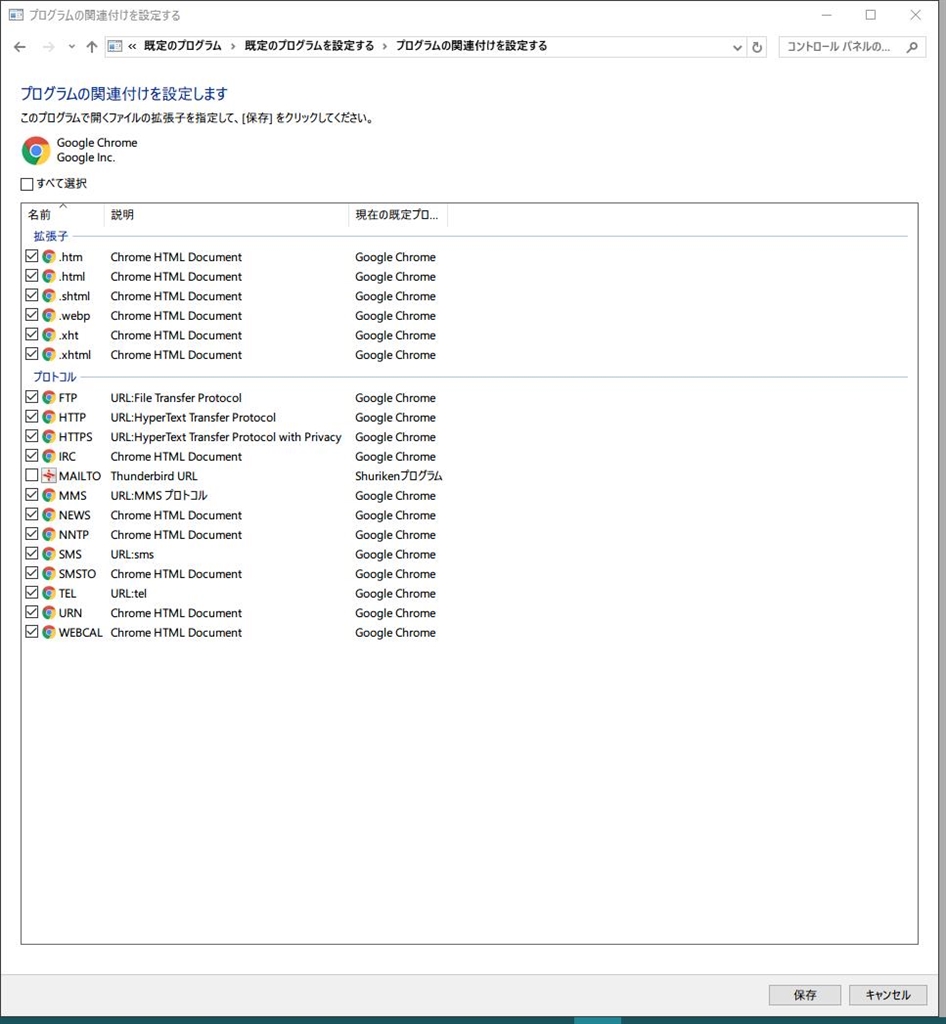Click the 保存 button
This screenshot has width=946, height=1024.
[804, 995]
